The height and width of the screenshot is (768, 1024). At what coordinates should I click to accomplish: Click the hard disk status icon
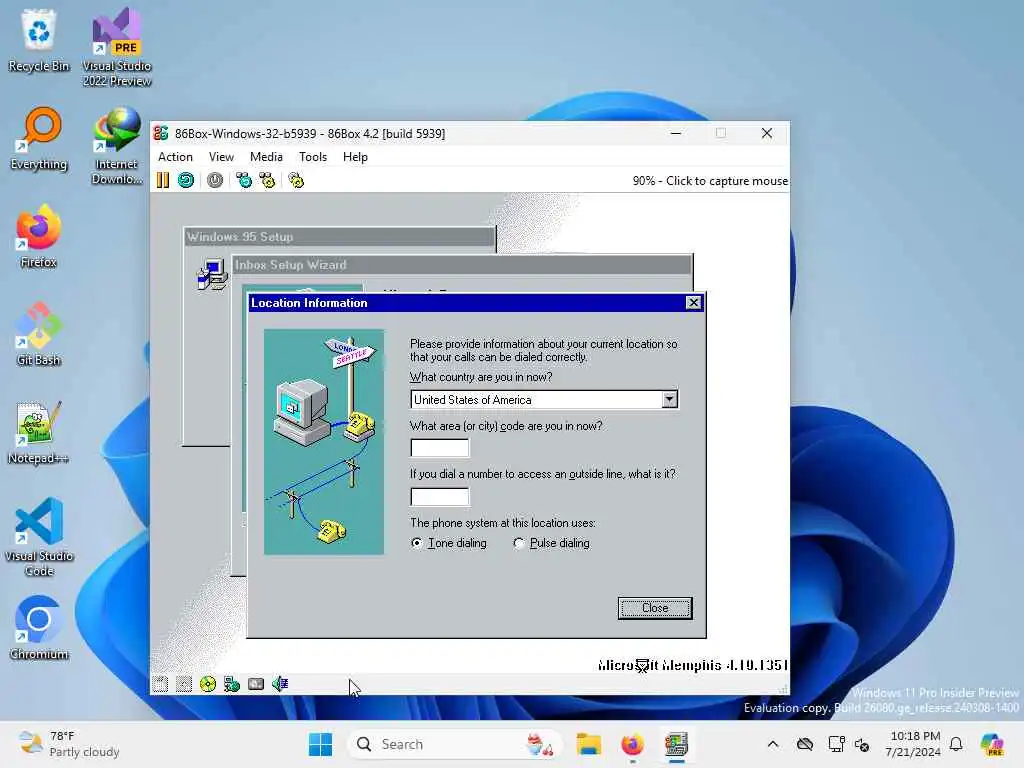(256, 684)
